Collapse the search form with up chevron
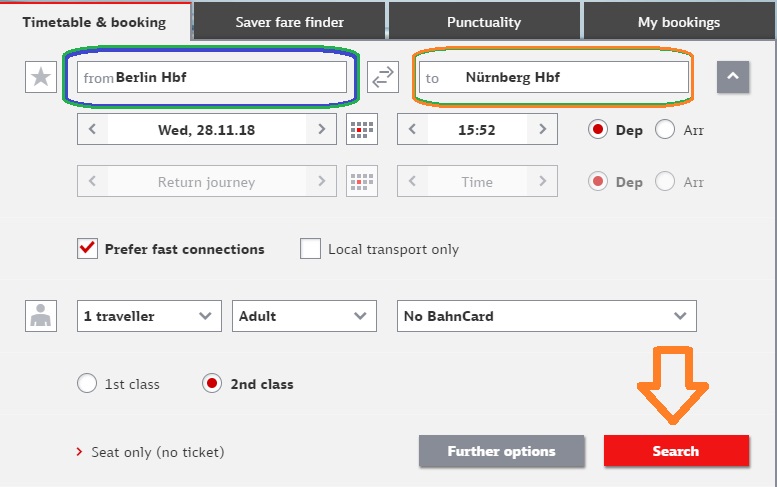Image resolution: width=777 pixels, height=487 pixels. (x=733, y=77)
